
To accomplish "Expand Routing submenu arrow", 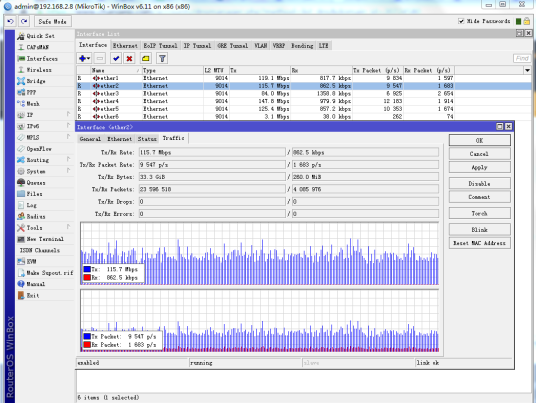I will pyautogui.click(x=69, y=160).
